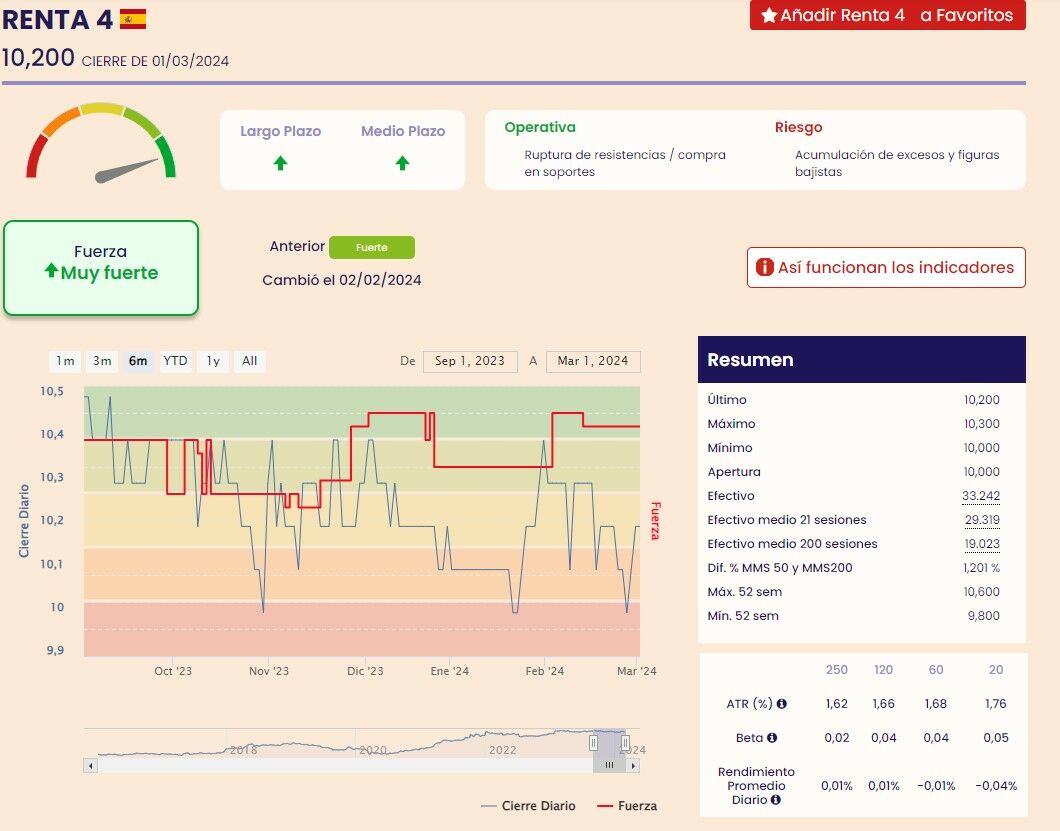Click the info icon beside Beta
This screenshot has height=831, width=1060.
(772, 738)
